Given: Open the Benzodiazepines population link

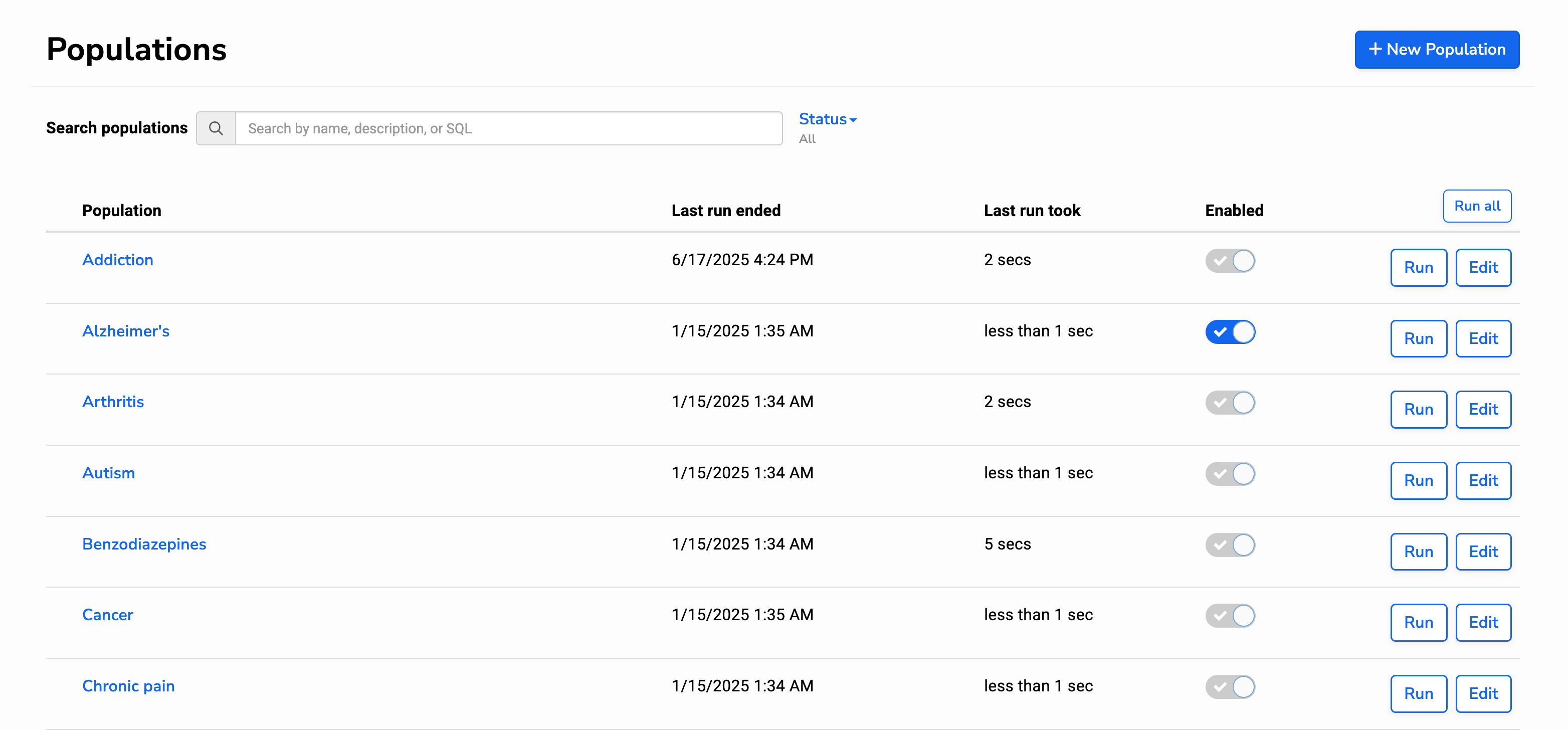Looking at the screenshot, I should [x=144, y=544].
